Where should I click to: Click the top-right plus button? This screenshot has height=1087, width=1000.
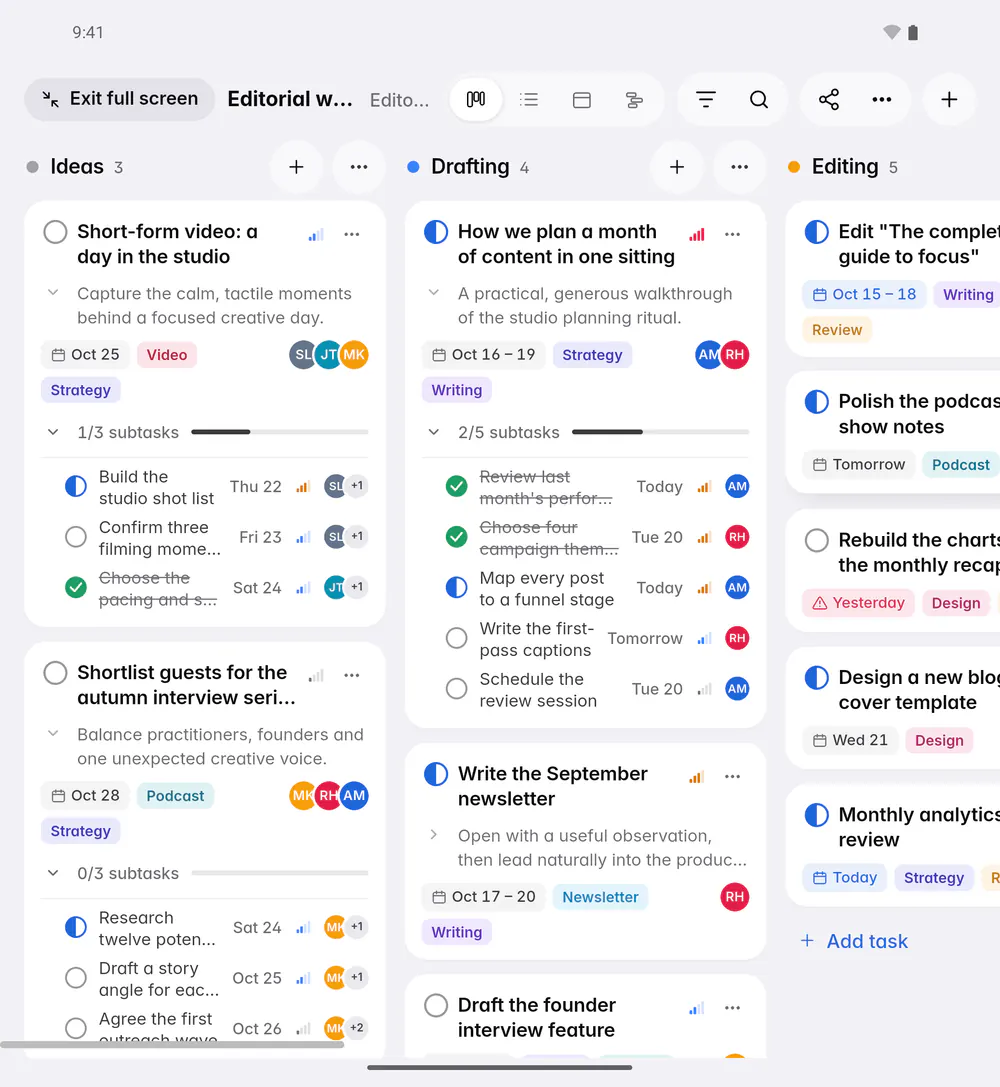[949, 100]
